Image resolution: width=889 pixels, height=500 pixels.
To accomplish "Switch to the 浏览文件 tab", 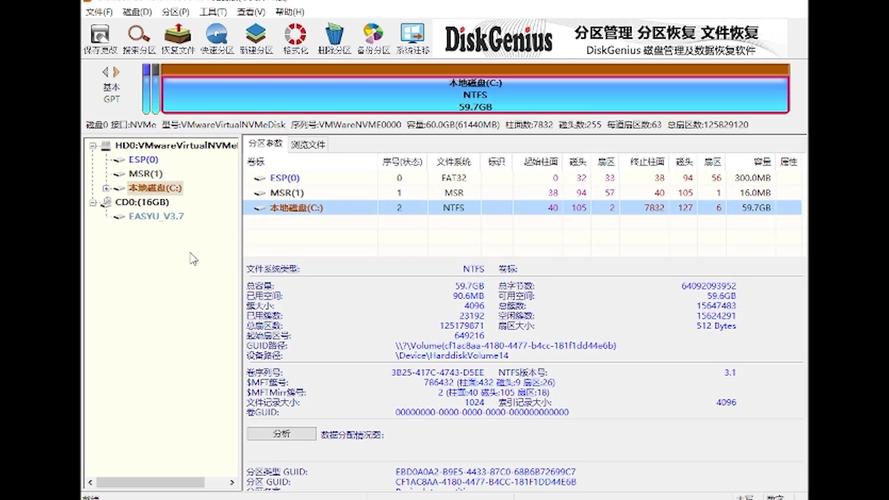I will point(308,145).
